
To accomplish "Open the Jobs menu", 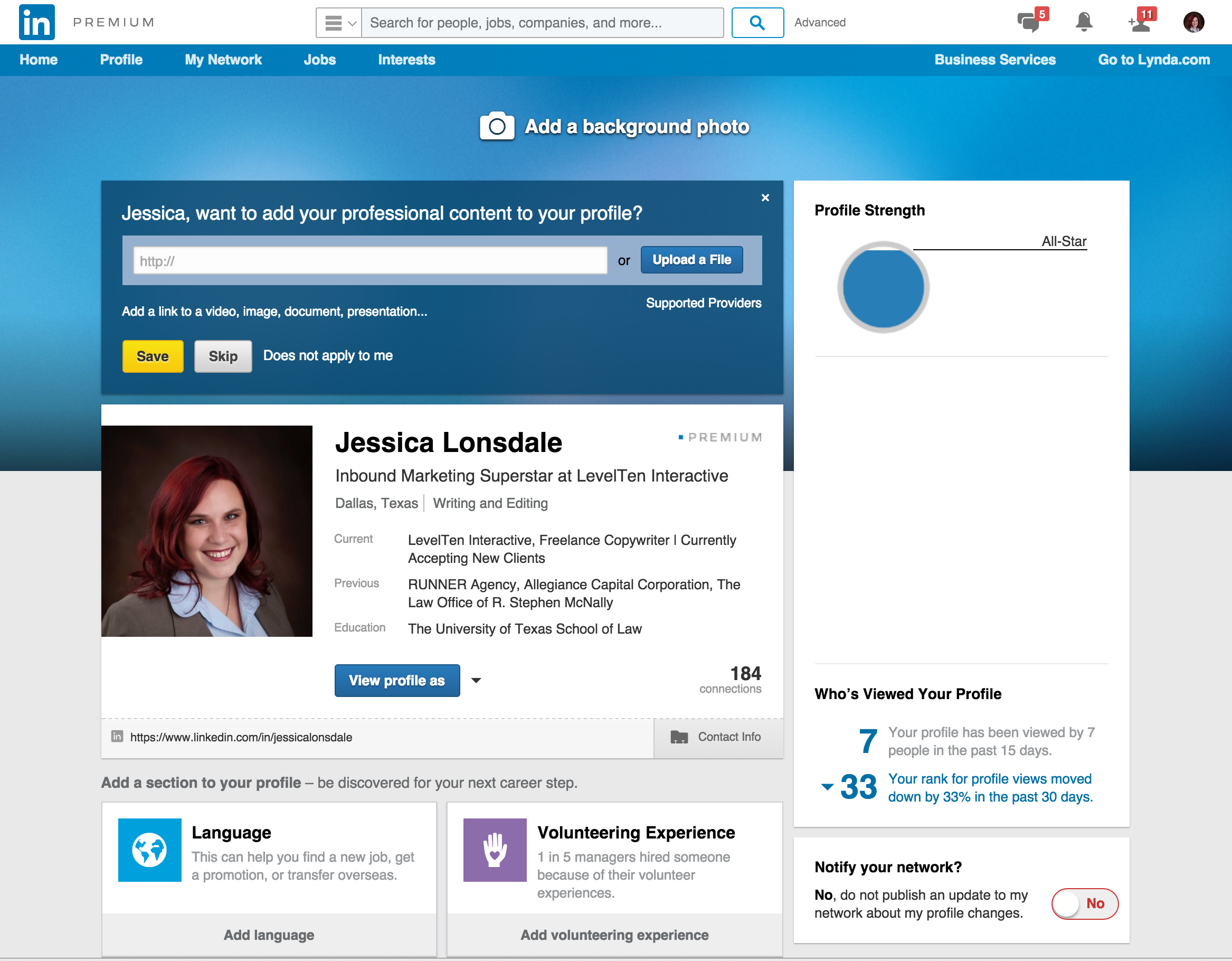I will (319, 59).
